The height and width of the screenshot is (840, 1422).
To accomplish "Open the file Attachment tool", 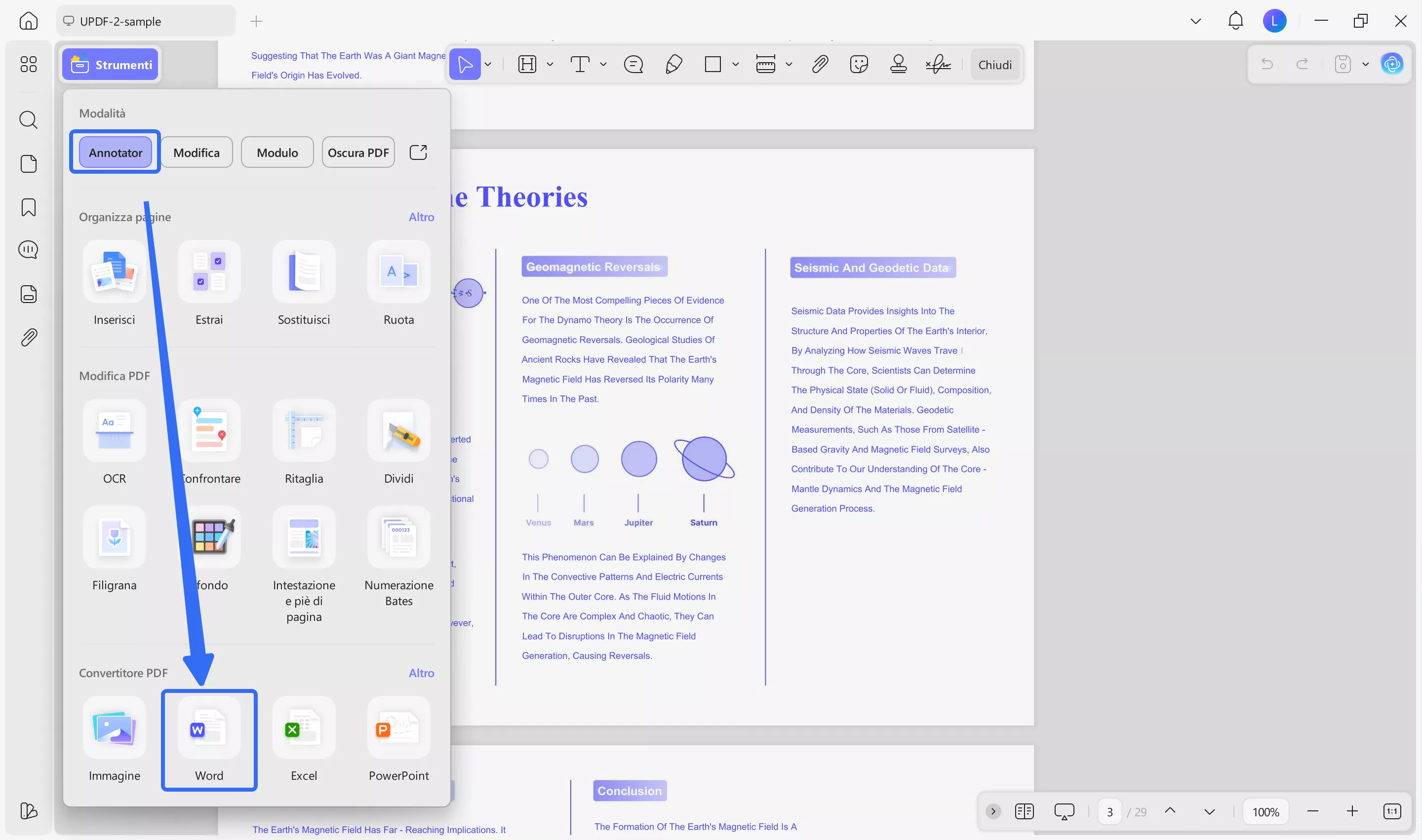I will click(x=820, y=64).
